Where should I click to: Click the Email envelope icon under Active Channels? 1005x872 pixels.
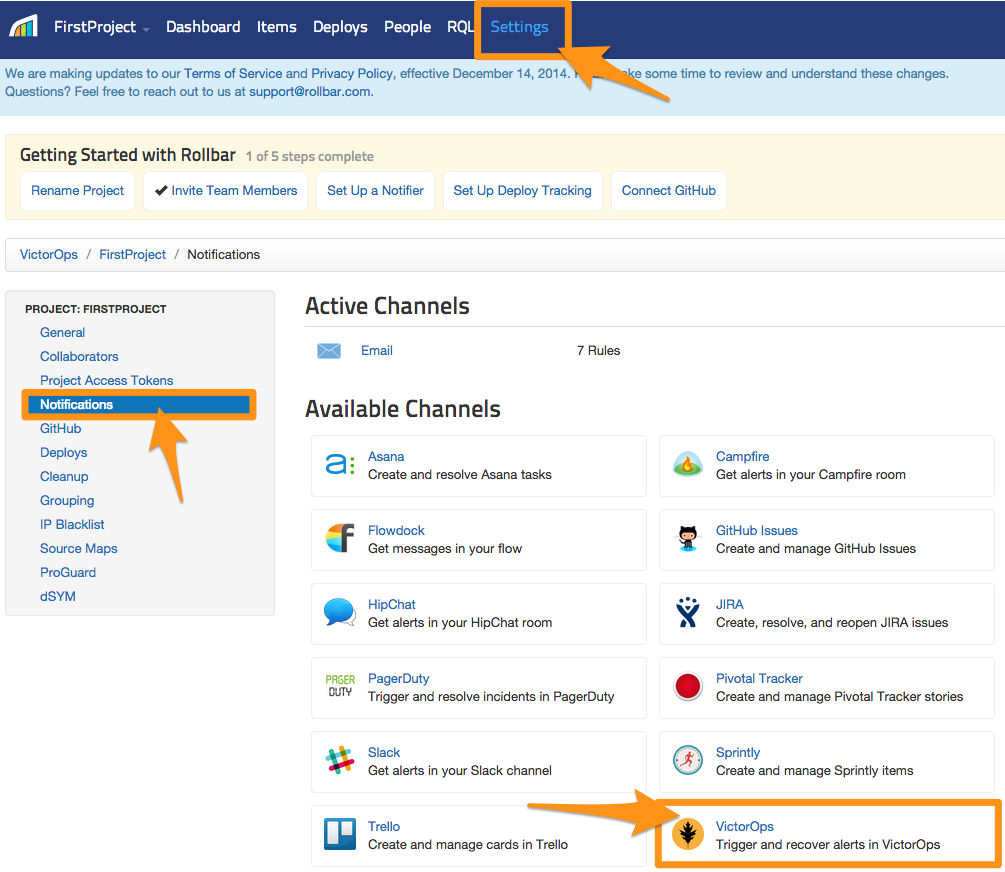click(x=329, y=351)
